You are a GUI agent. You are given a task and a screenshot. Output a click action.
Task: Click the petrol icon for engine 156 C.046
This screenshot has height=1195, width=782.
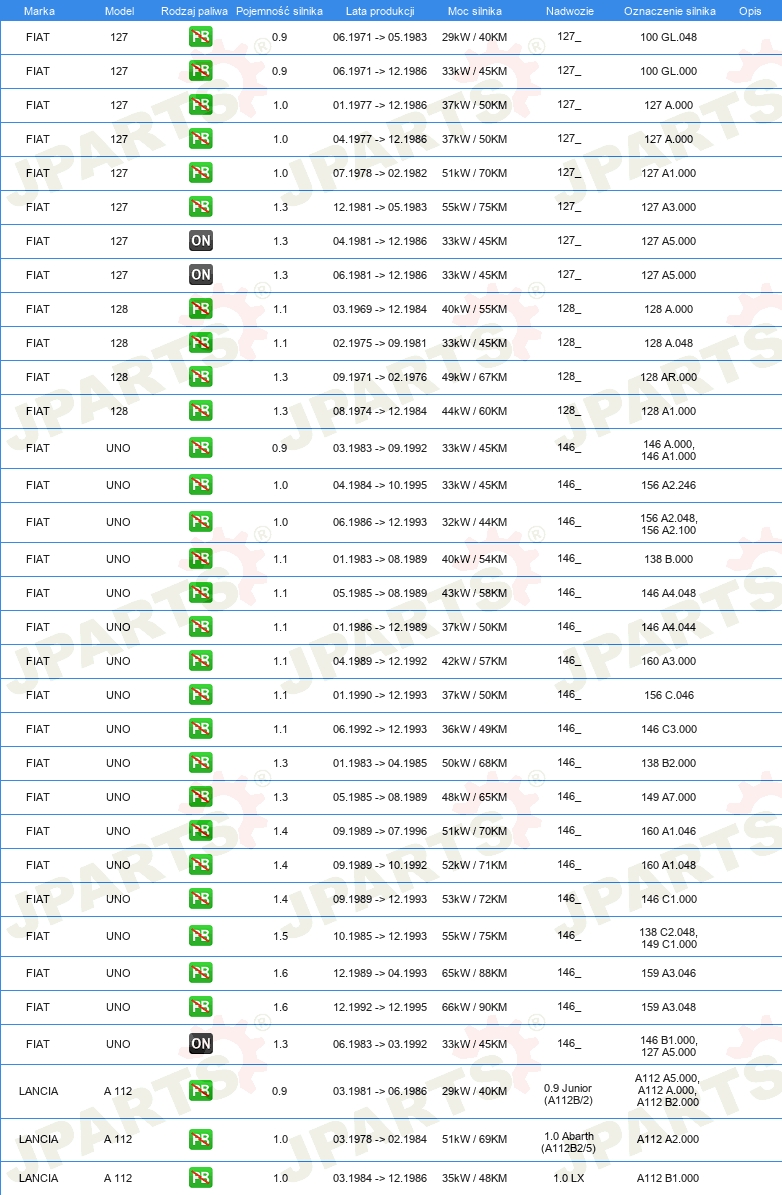point(200,694)
